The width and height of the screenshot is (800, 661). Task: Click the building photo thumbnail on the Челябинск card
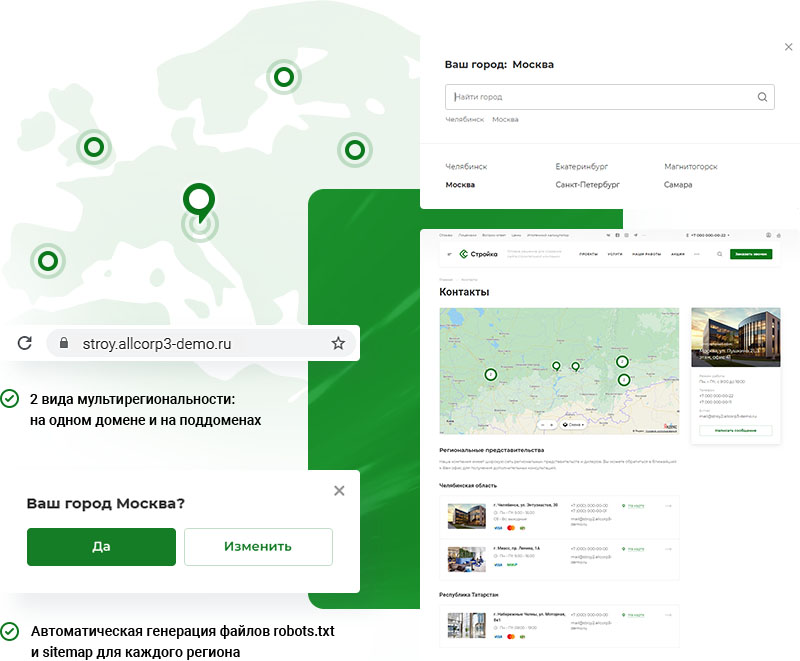click(465, 517)
